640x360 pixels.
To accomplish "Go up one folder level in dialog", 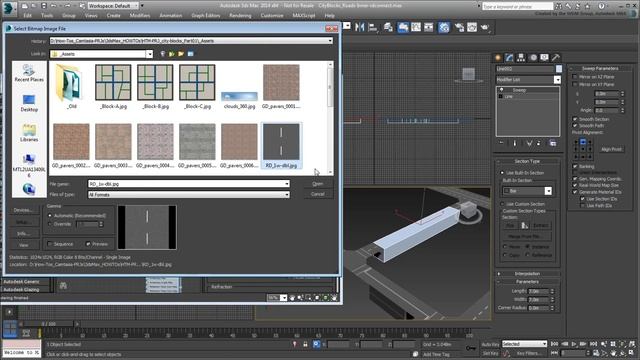I will pyautogui.click(x=172, y=54).
